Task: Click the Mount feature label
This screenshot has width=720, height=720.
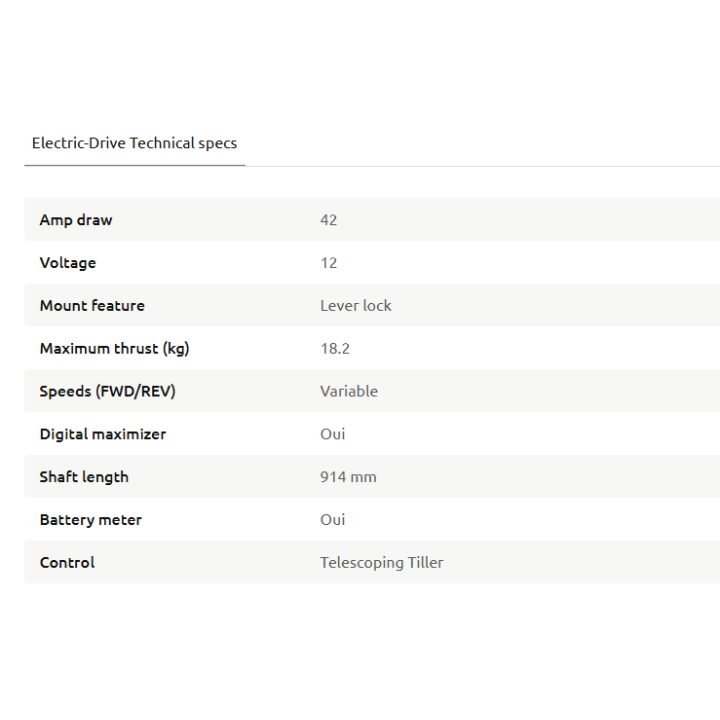Action: 92,306
